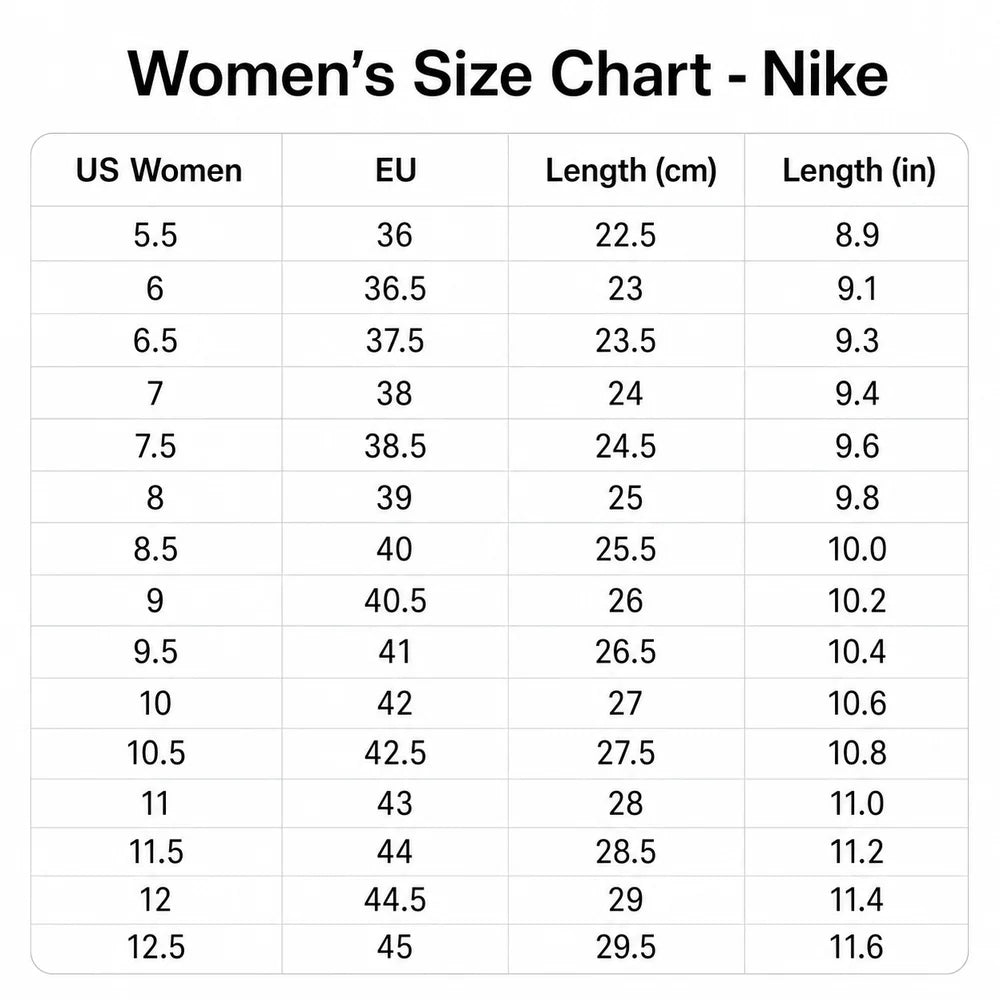
Task: Click the Length (cm) column header
Action: [631, 172]
